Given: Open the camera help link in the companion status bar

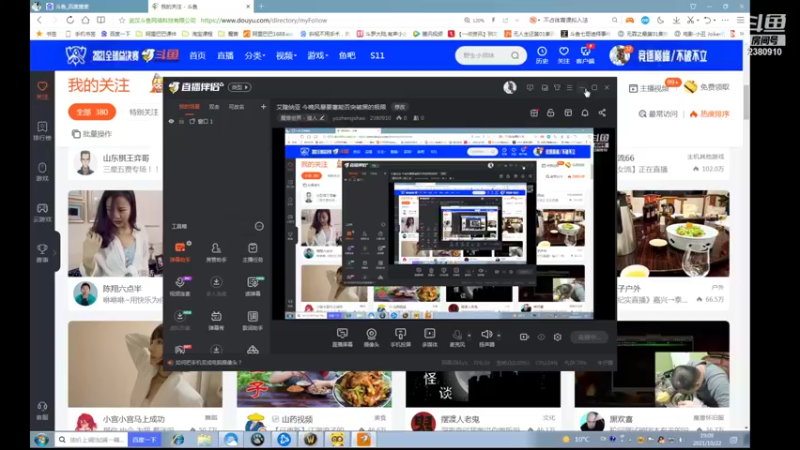Looking at the screenshot, I should 205,362.
